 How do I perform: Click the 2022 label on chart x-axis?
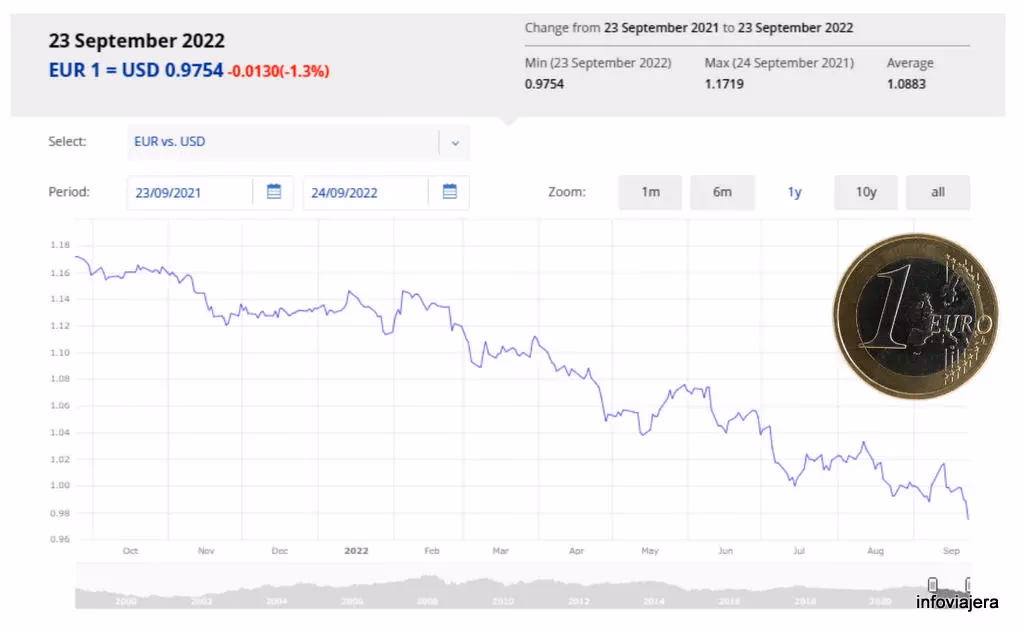click(x=356, y=550)
